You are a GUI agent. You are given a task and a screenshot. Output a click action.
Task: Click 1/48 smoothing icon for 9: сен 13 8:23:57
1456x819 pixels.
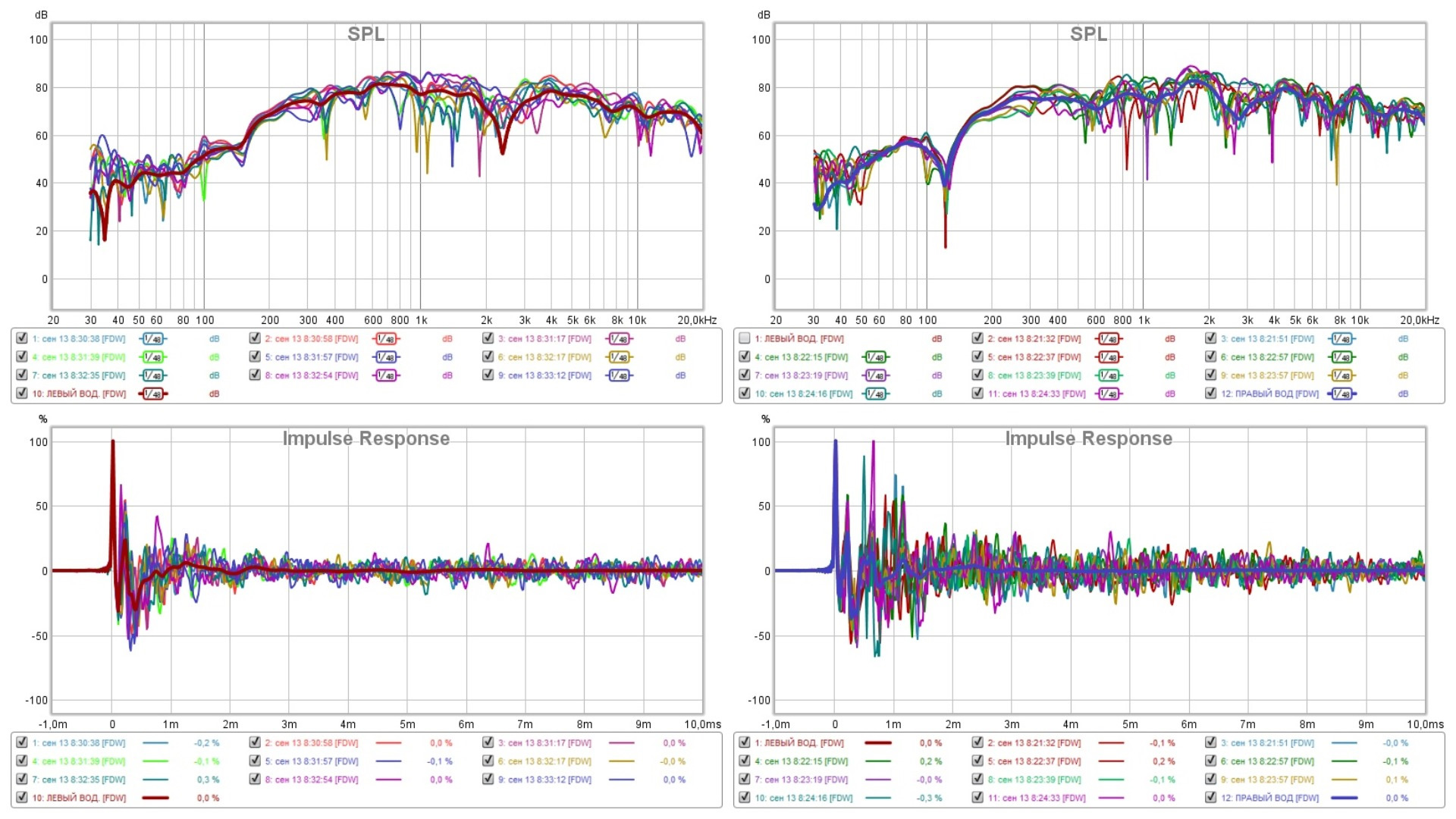tap(1341, 375)
